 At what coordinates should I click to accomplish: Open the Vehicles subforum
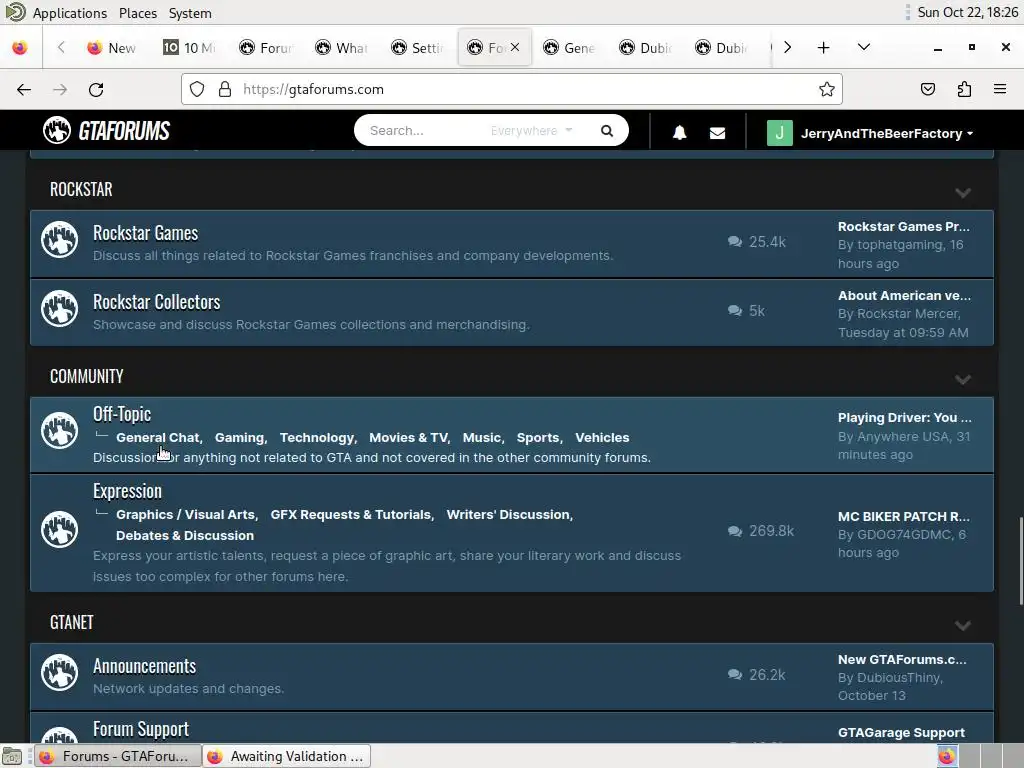pyautogui.click(x=602, y=438)
